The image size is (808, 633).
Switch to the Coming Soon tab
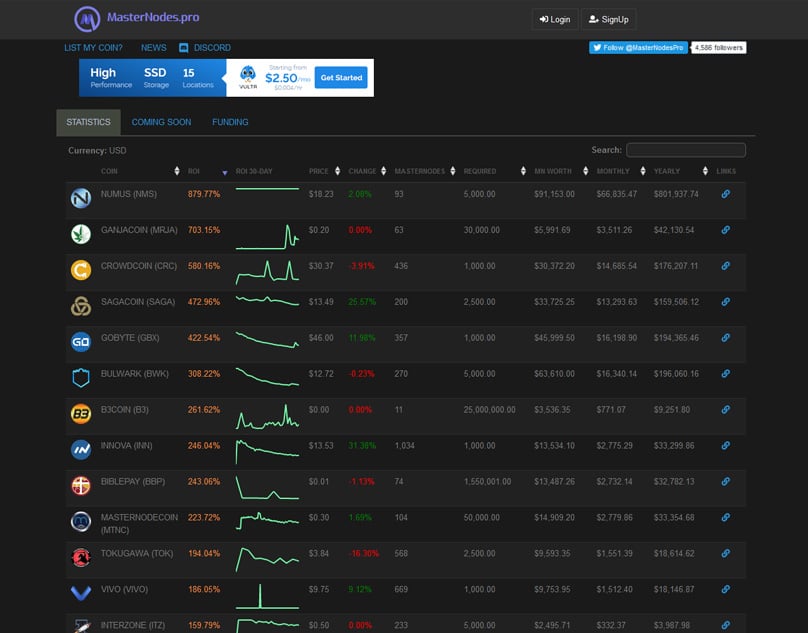(161, 122)
